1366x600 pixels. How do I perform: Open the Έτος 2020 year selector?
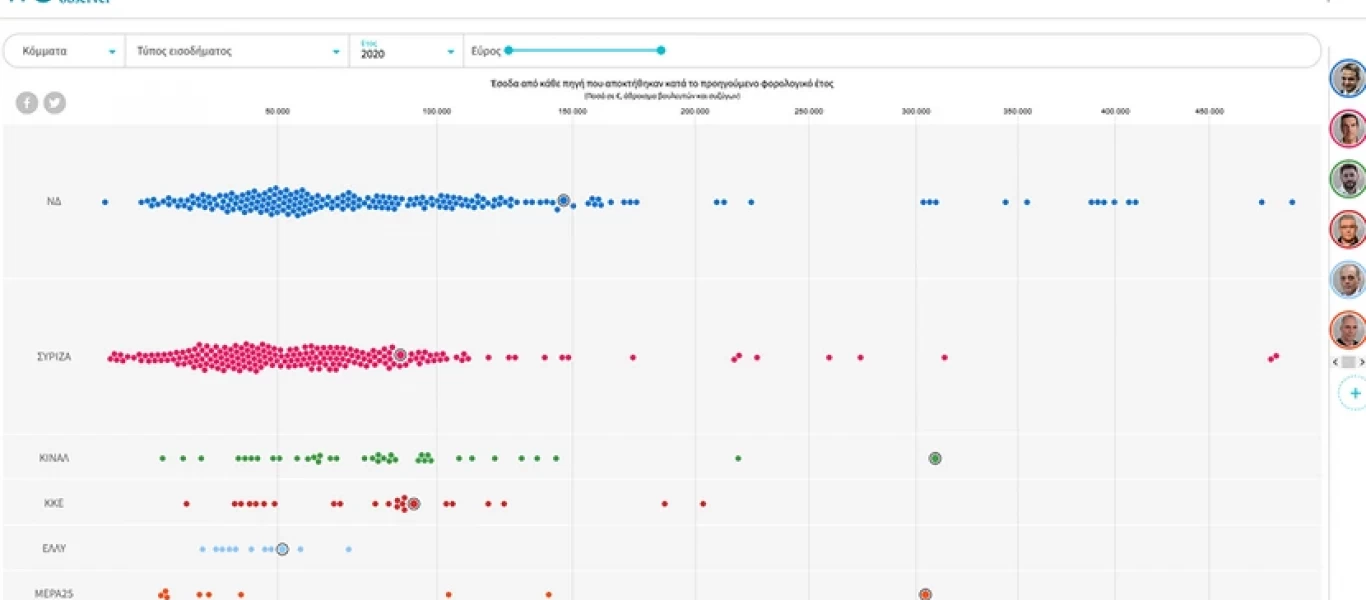406,51
